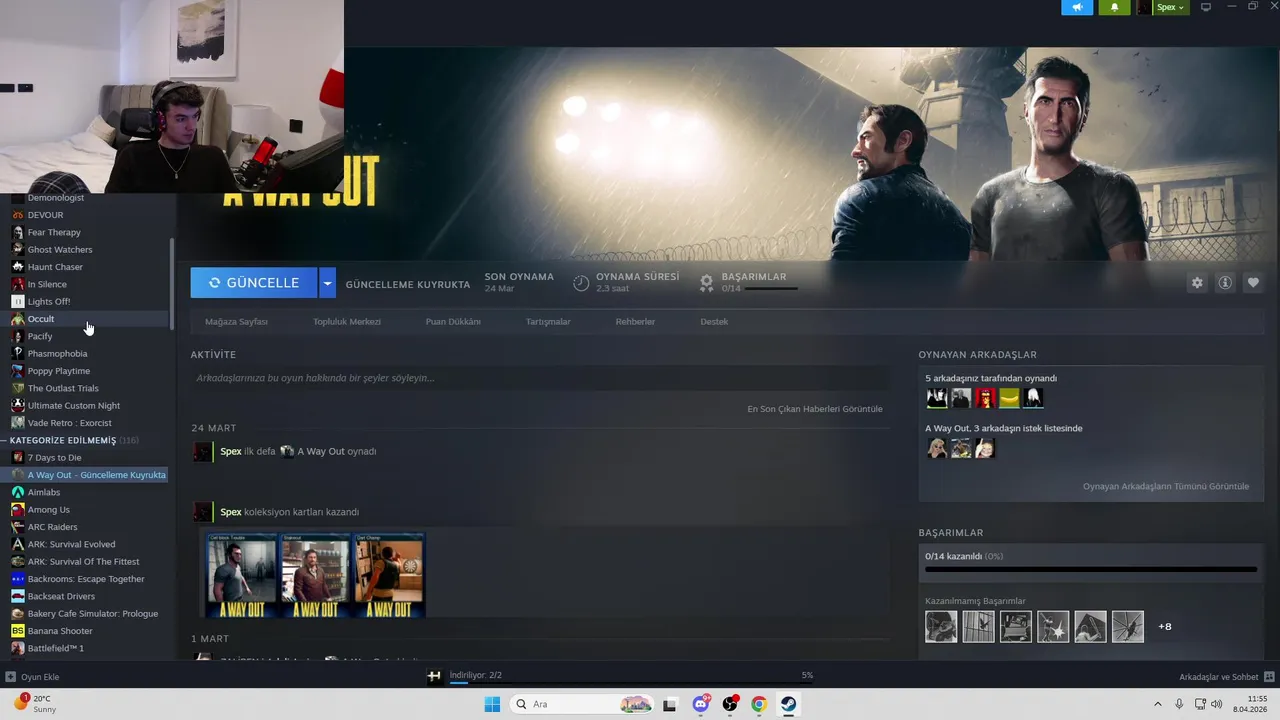Open the Topluluk Merkezi tab

347,322
